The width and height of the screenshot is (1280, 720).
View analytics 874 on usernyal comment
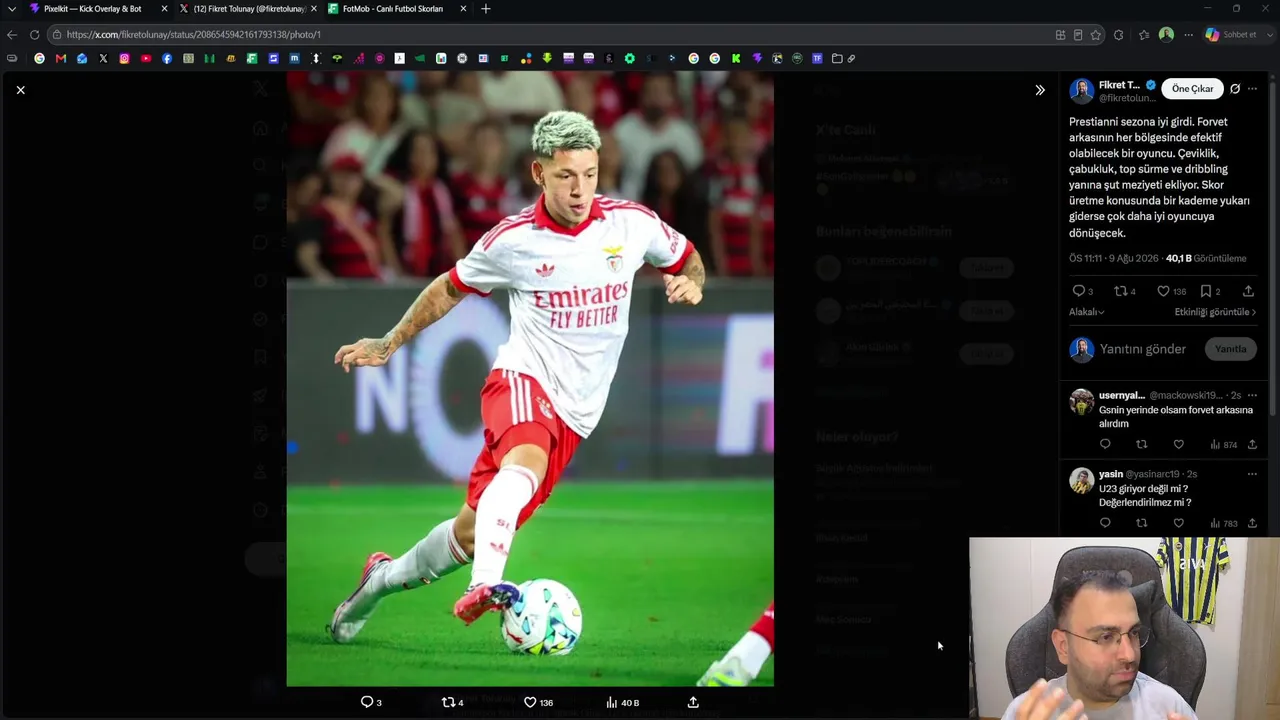coord(1223,444)
